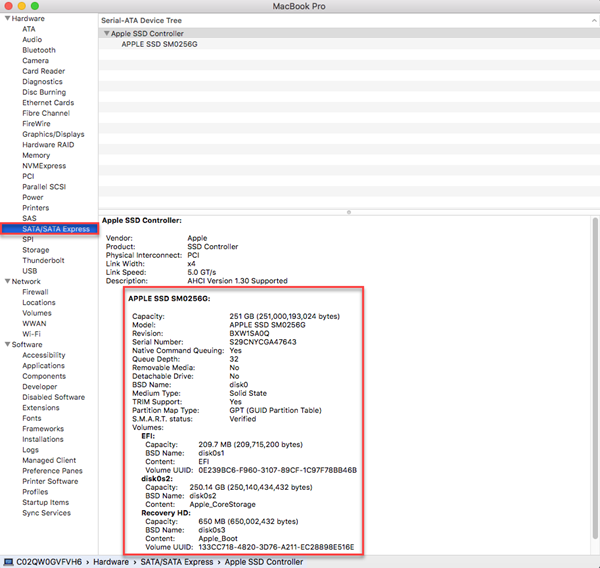The image size is (600, 568).
Task: Open Firewall under Network
Action: 35,292
